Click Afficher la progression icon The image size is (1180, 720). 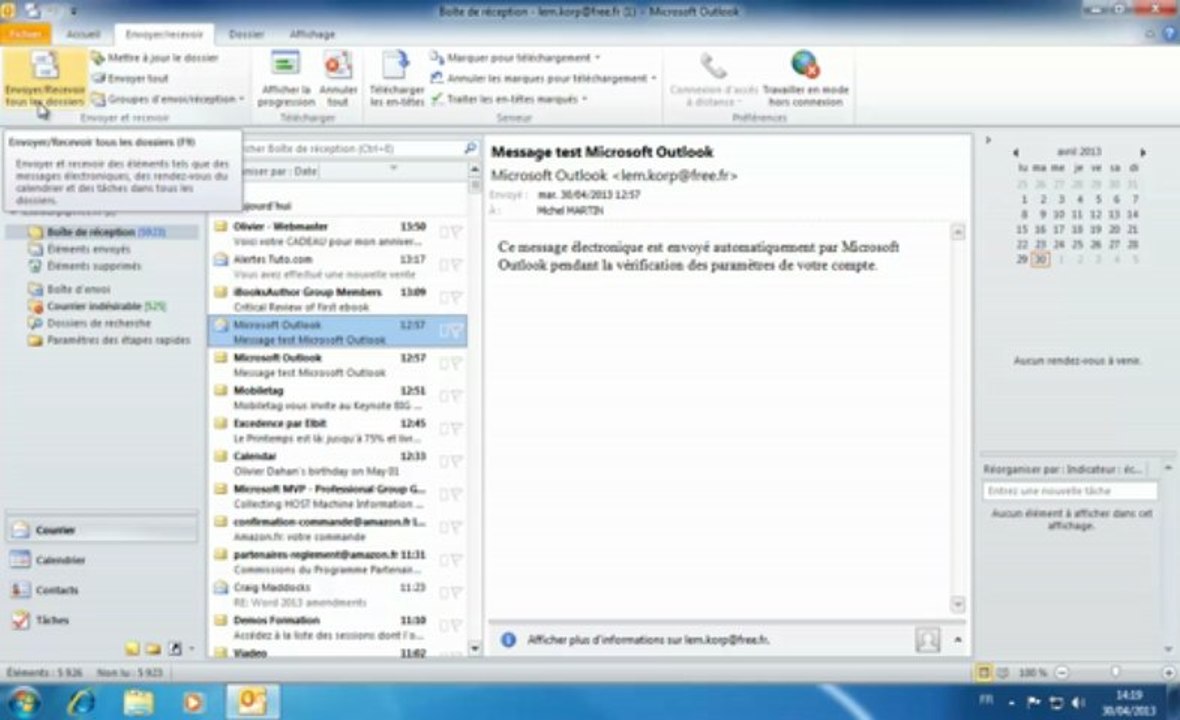285,79
